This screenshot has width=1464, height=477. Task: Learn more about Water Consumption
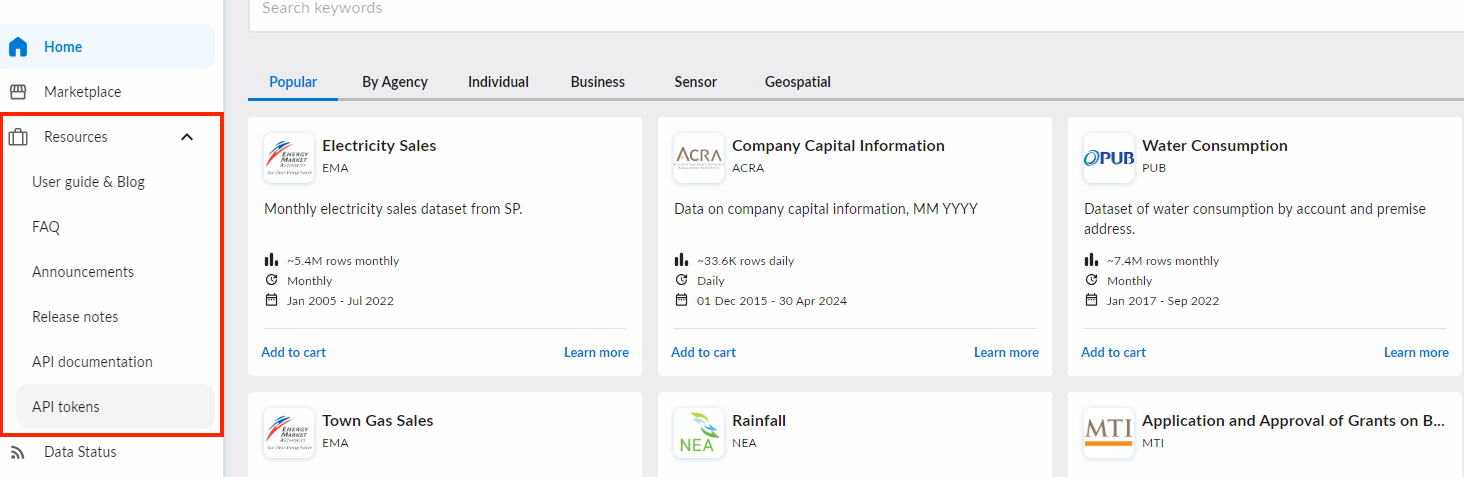pyautogui.click(x=1416, y=352)
